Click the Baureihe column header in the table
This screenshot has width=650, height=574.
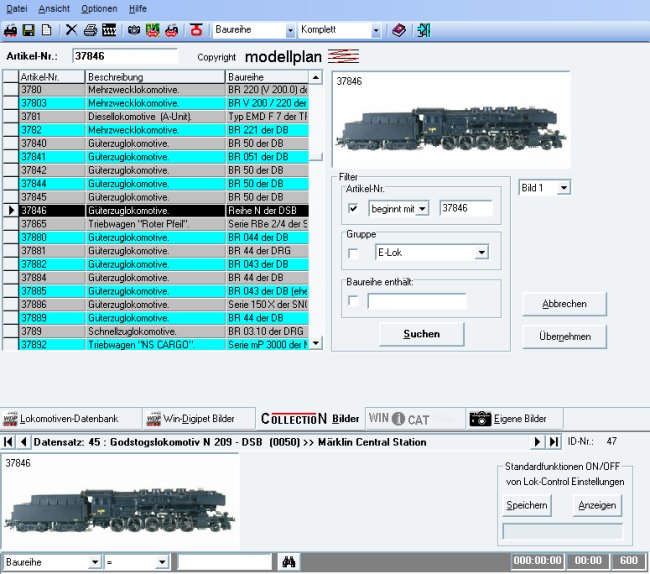(x=267, y=77)
